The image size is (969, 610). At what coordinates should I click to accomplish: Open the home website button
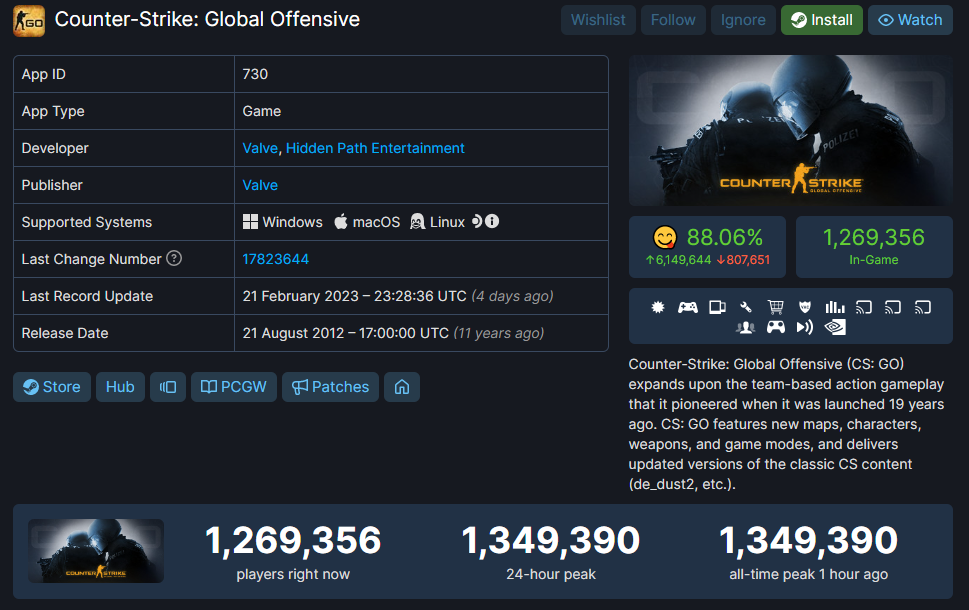402,387
